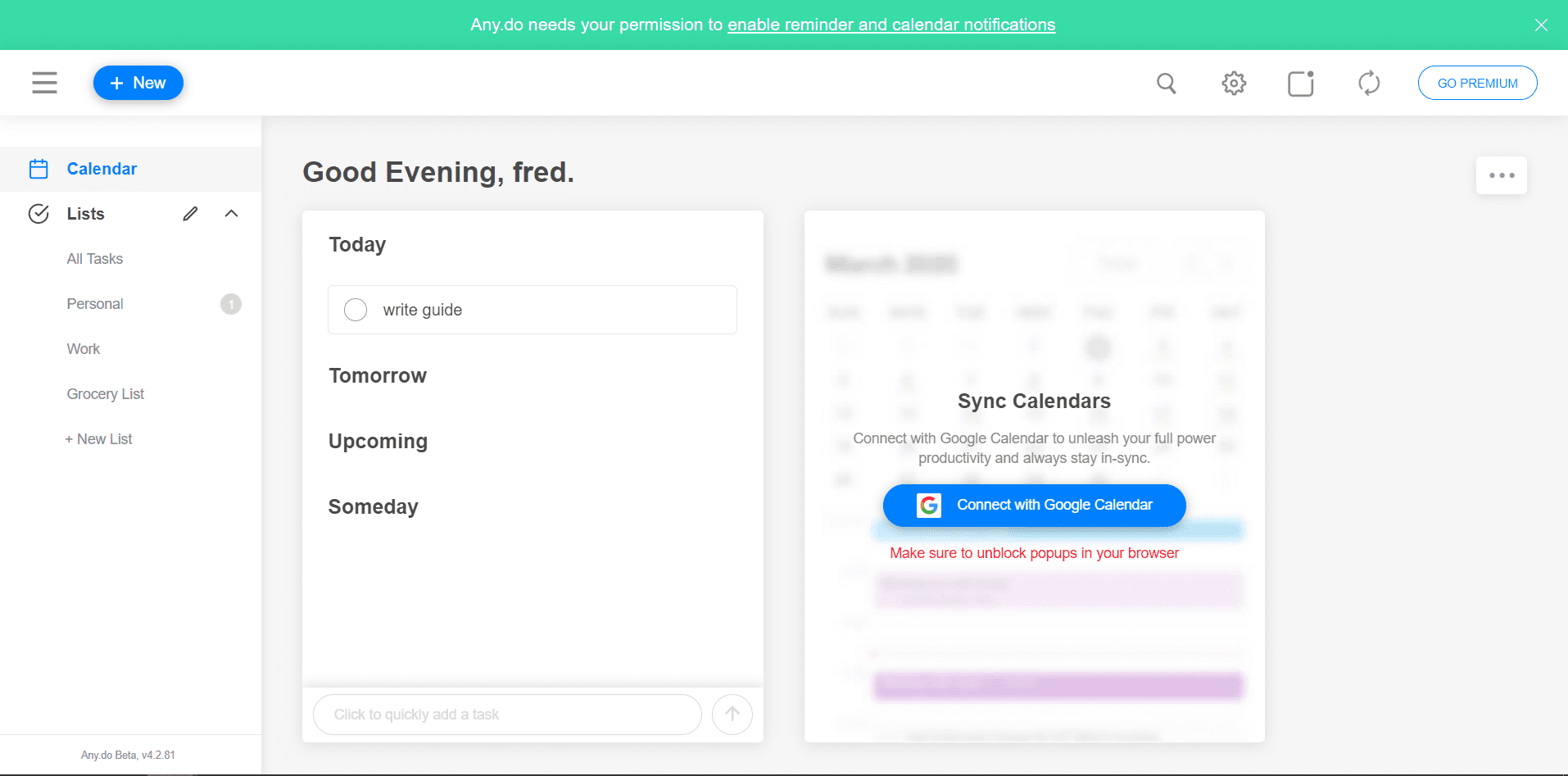Mark 'write guide' task as complete
This screenshot has height=776, width=1568.
pos(356,310)
